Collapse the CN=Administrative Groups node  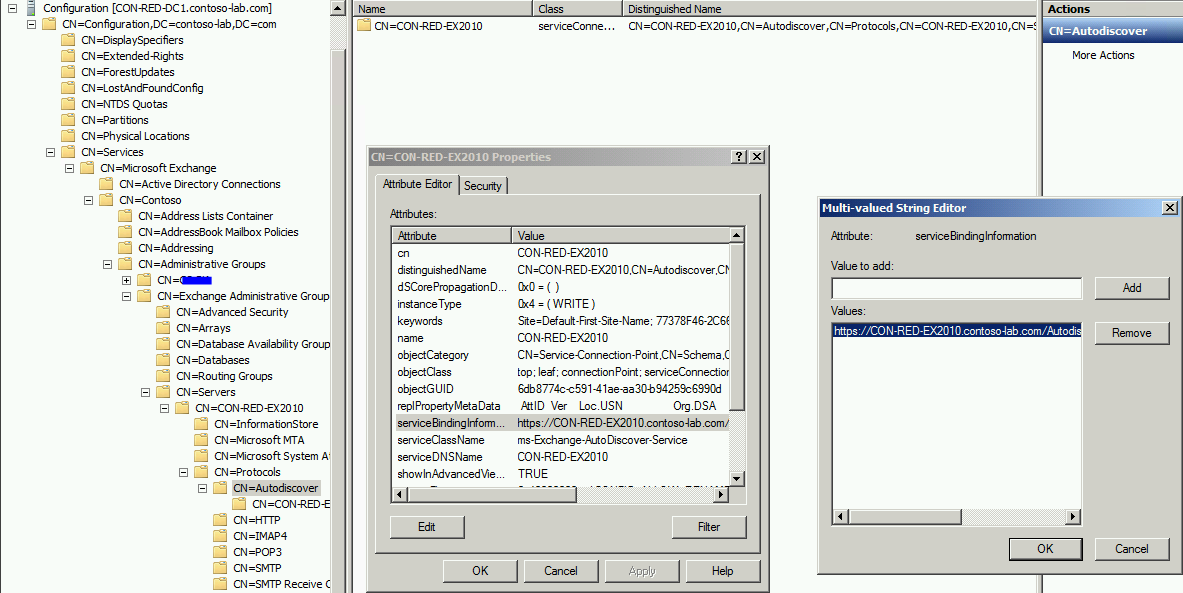pos(107,264)
